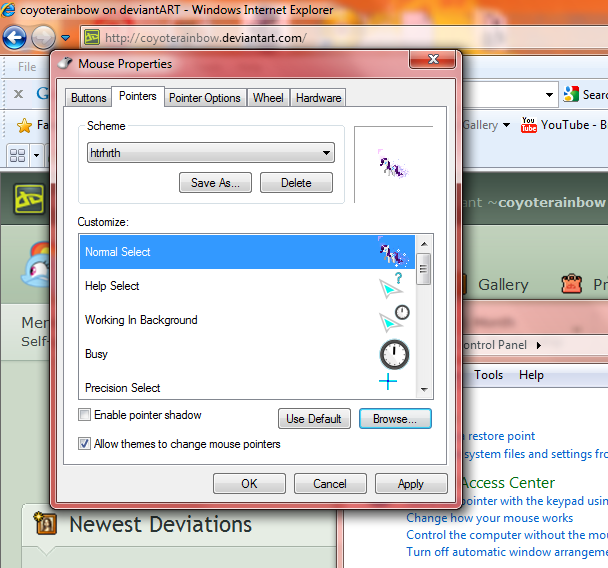The width and height of the screenshot is (608, 568).
Task: Click the Customize list scroll down arrow
Action: [x=424, y=390]
